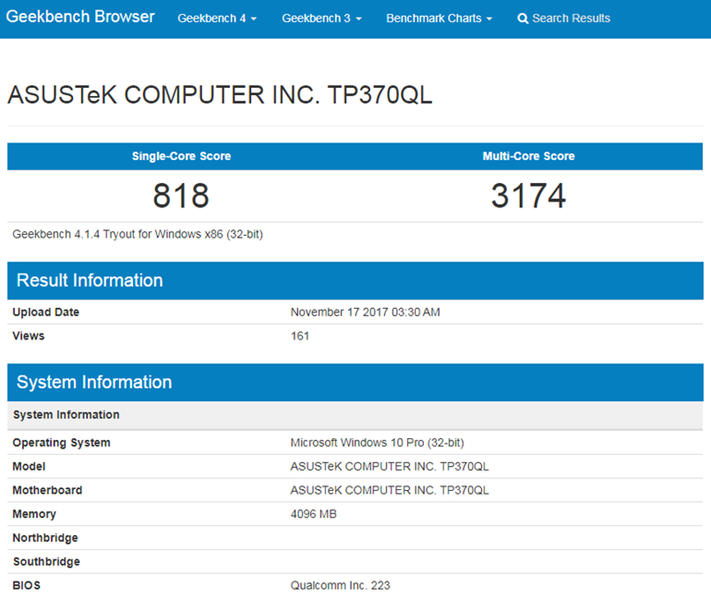Click the memory value 4096 MB
This screenshot has height=600, width=711.
[313, 514]
